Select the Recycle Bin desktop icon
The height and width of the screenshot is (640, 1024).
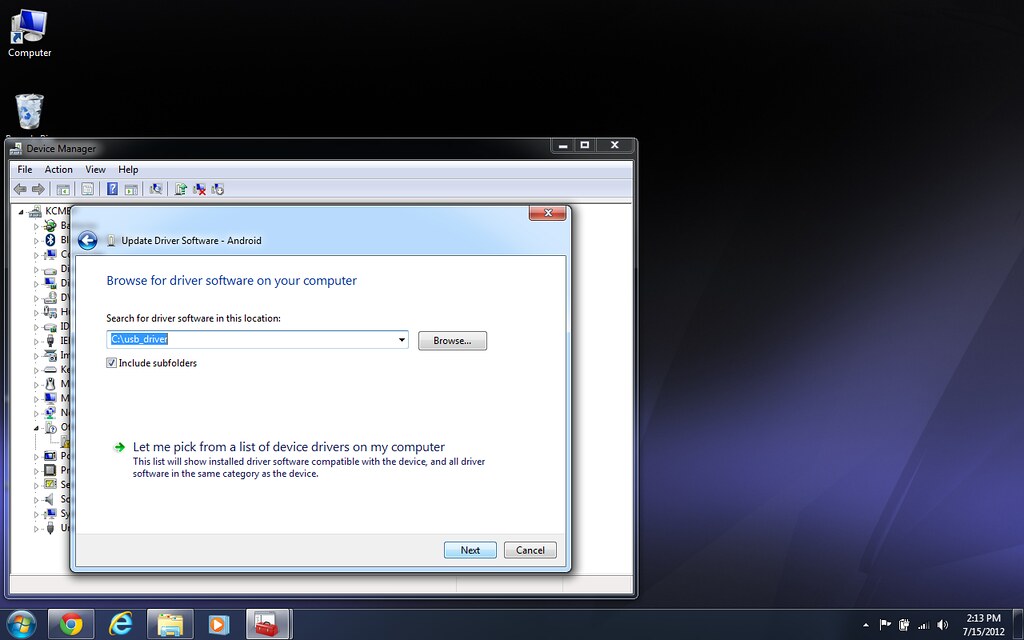(x=29, y=112)
